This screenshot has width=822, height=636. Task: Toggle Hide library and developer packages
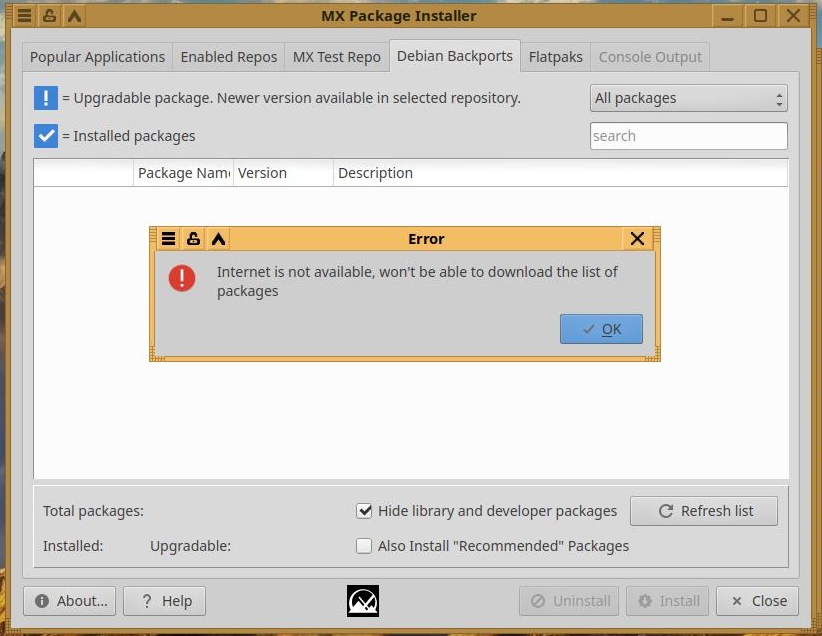tap(364, 511)
